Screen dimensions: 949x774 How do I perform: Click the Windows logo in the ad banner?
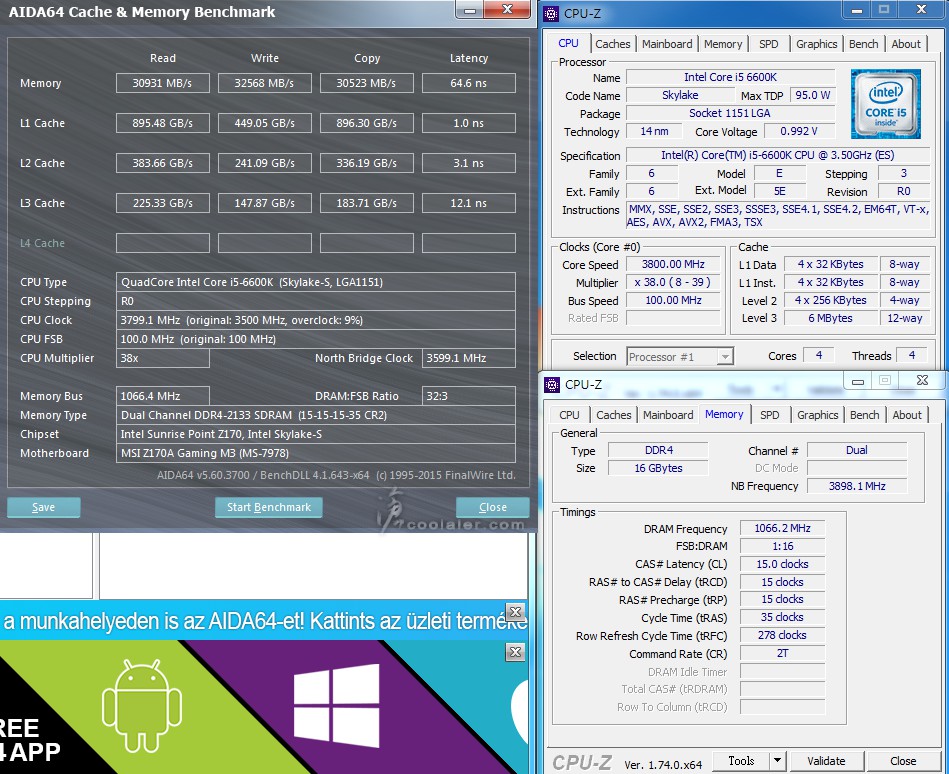pyautogui.click(x=336, y=705)
